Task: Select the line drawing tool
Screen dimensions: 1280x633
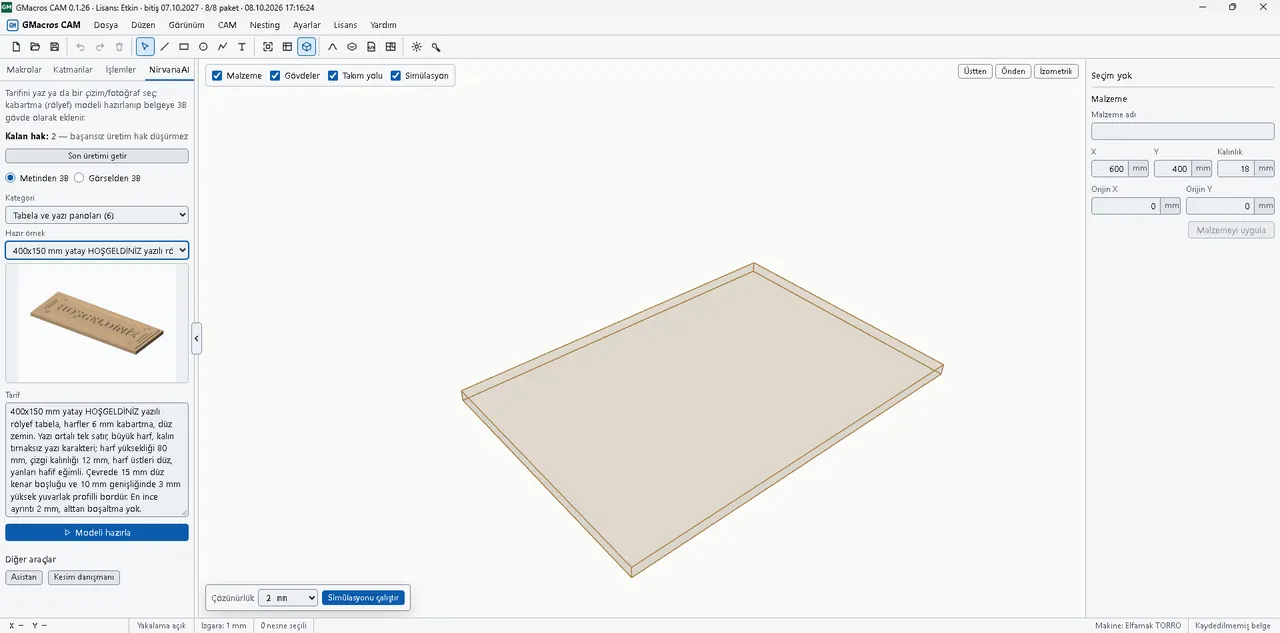Action: (165, 47)
